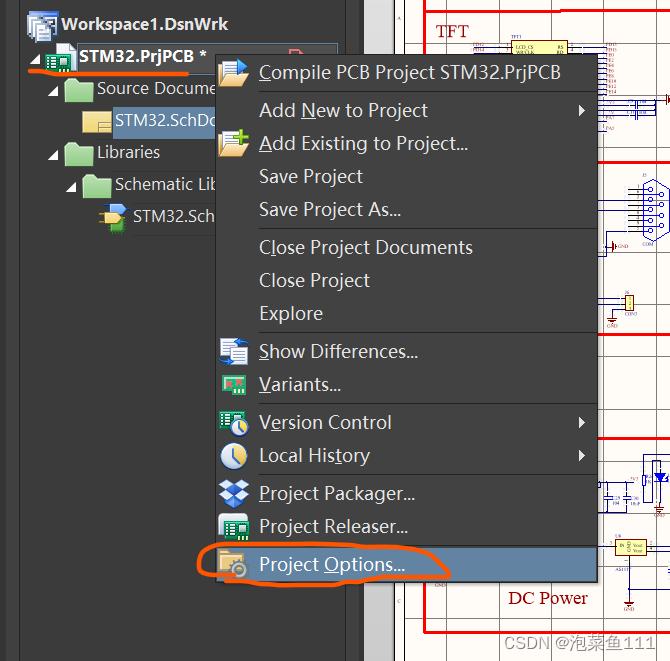670x661 pixels.
Task: Click the Add Existing to Project icon
Action: (x=233, y=143)
